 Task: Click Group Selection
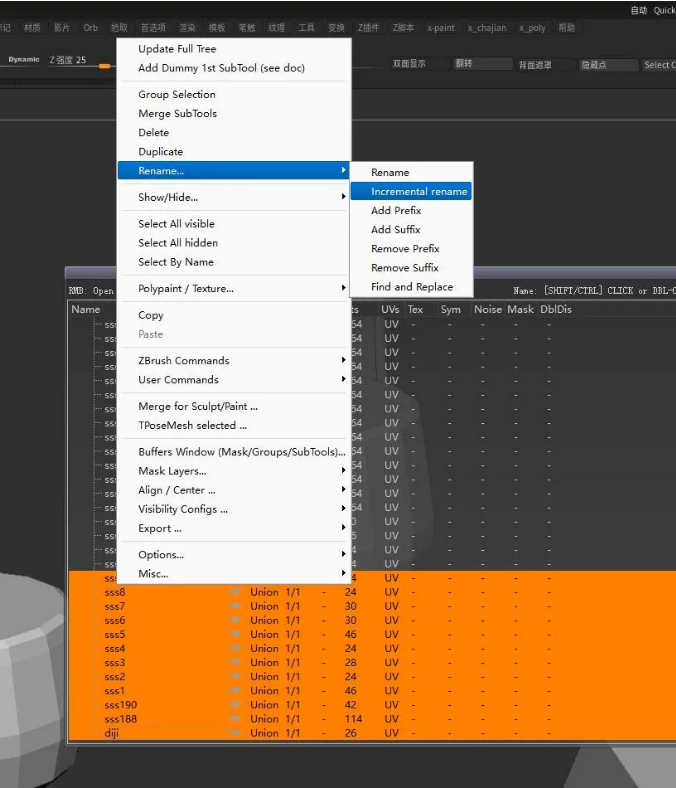[x=234, y=94]
